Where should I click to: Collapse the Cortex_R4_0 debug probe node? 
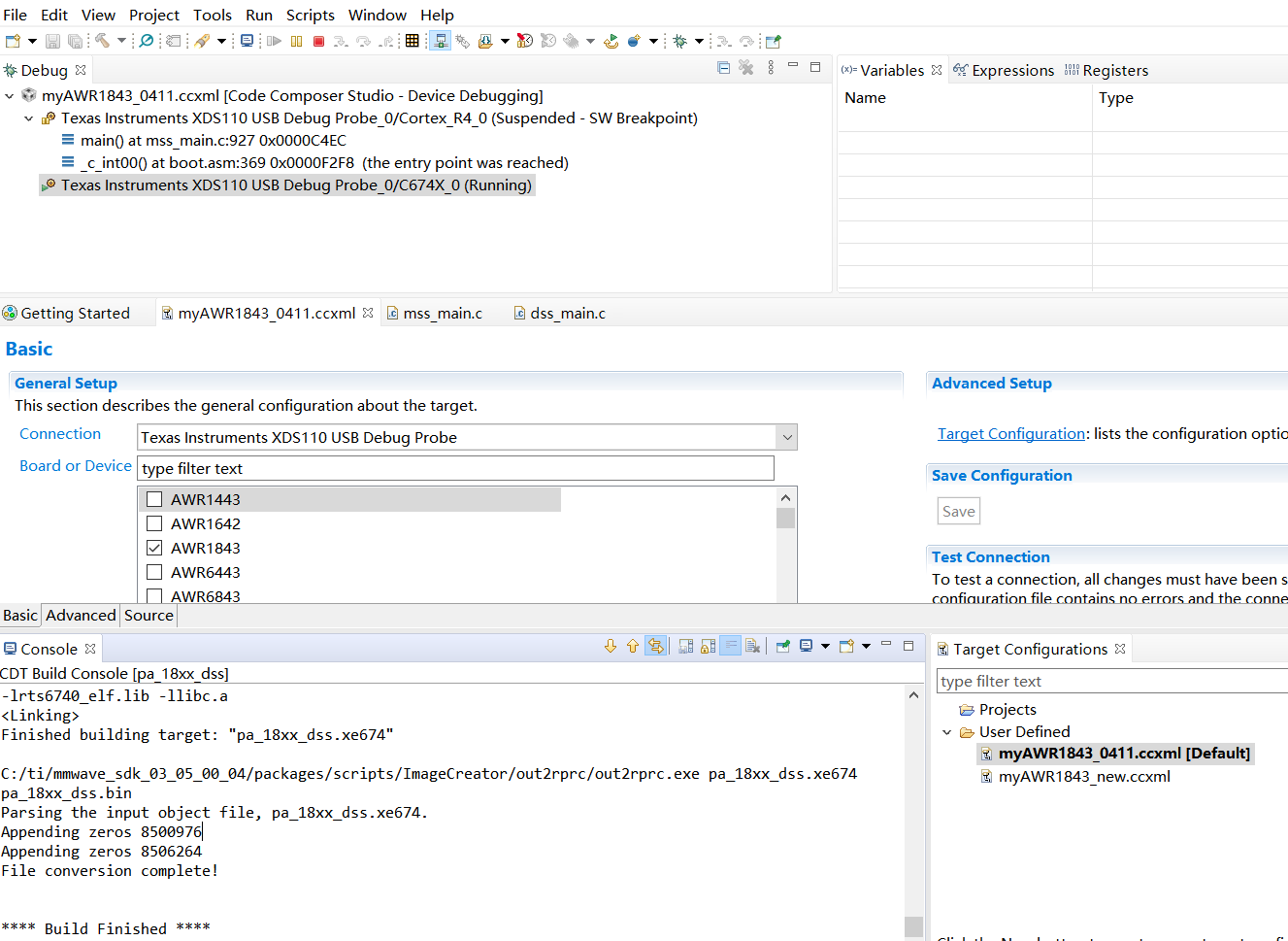pos(29,118)
